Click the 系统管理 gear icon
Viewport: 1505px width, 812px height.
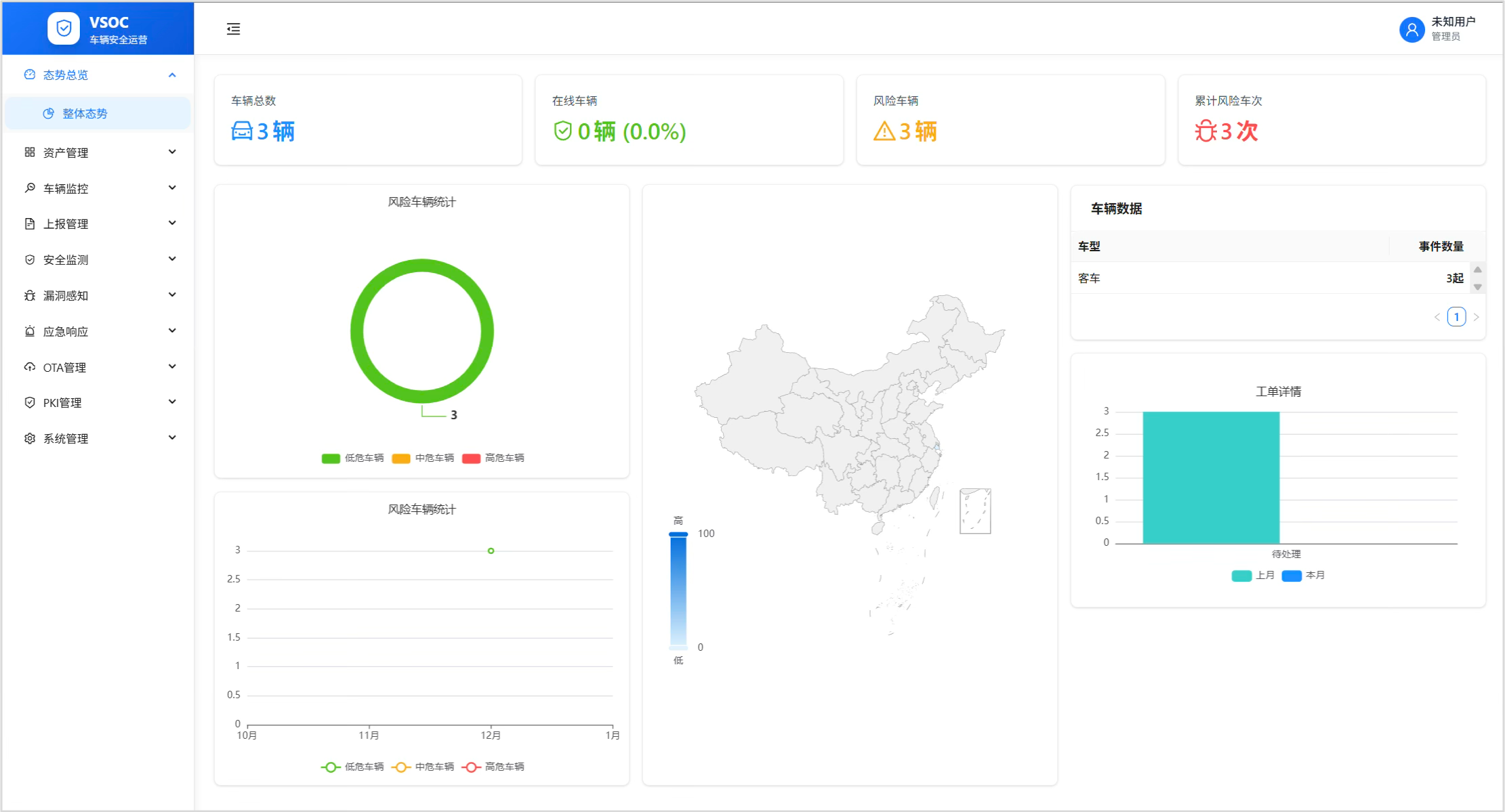click(30, 437)
